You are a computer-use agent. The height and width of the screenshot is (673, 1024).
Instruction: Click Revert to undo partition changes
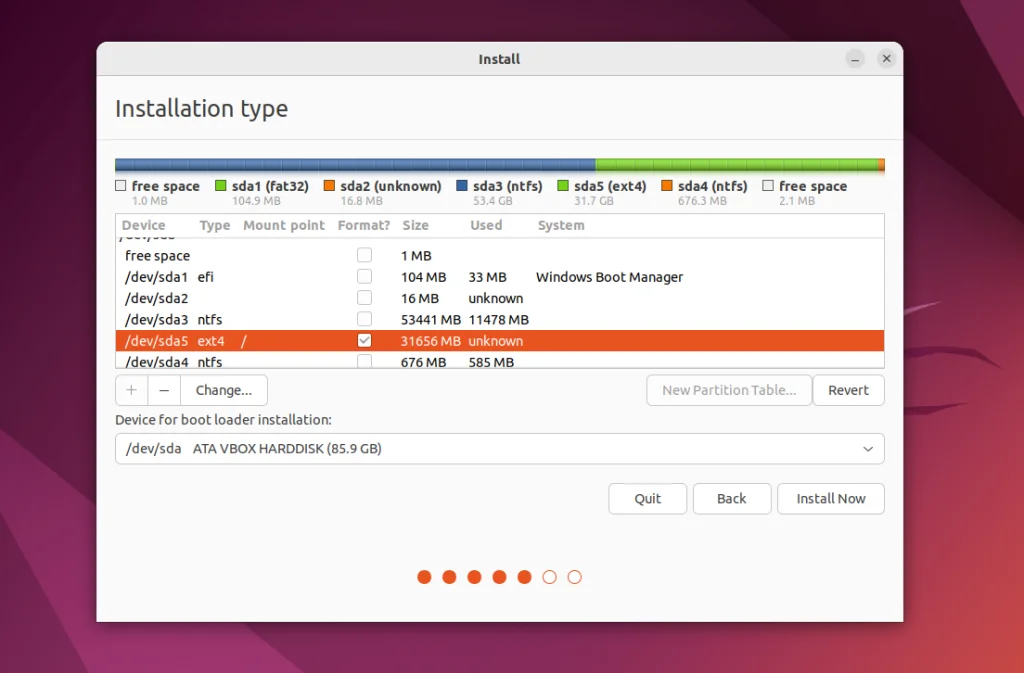pos(848,390)
